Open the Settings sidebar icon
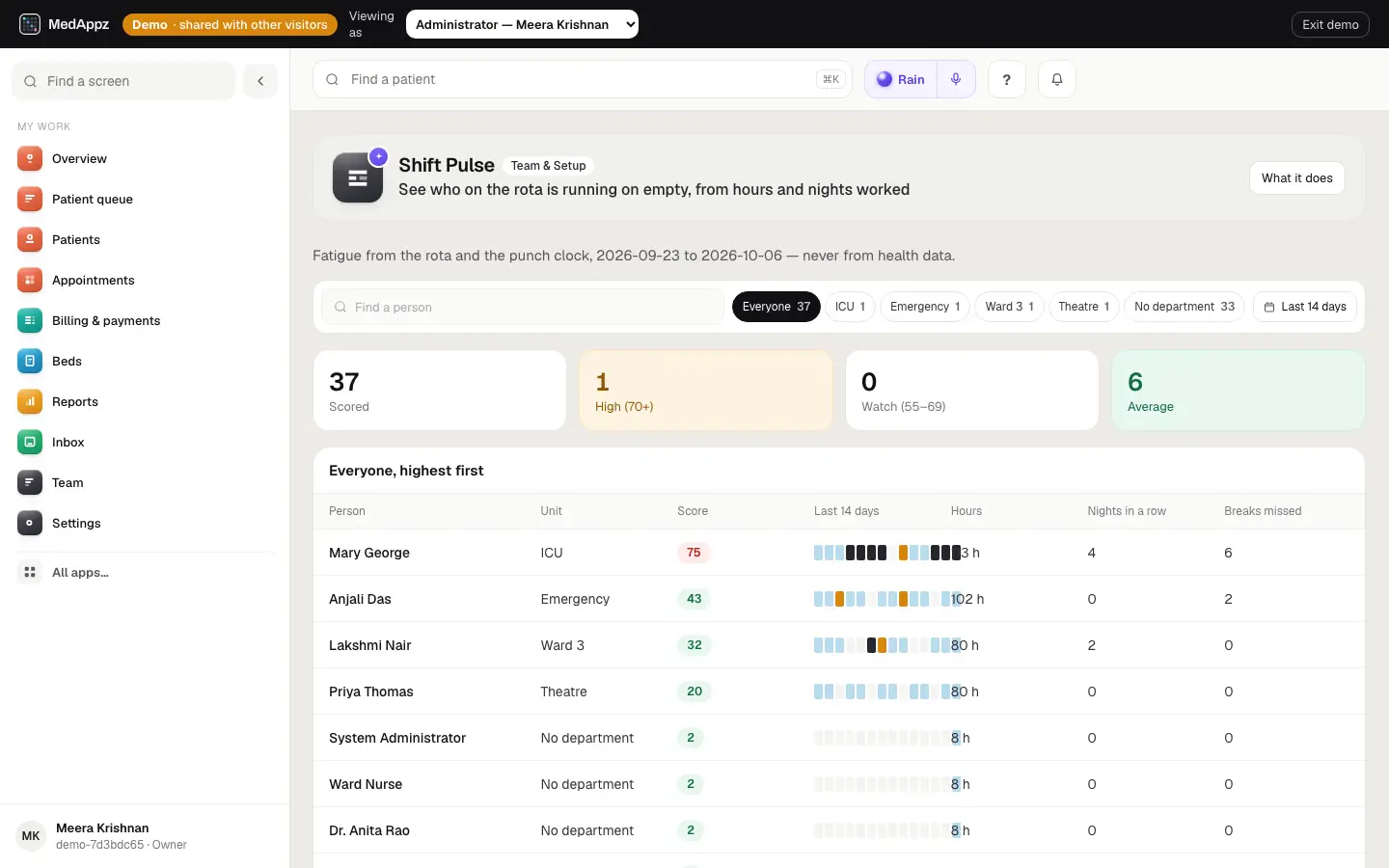The width and height of the screenshot is (1389, 868). point(30,524)
